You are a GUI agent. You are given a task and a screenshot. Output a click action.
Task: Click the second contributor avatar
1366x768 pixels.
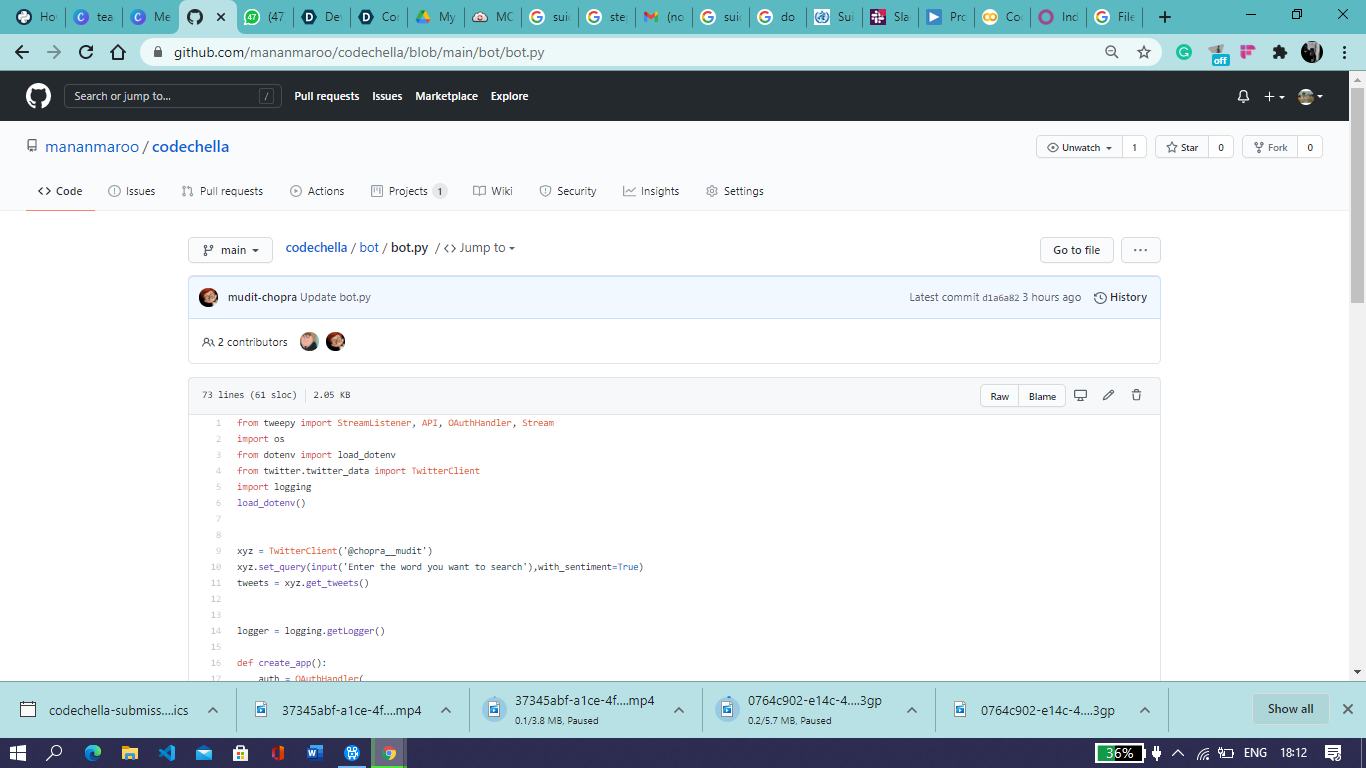(x=336, y=341)
